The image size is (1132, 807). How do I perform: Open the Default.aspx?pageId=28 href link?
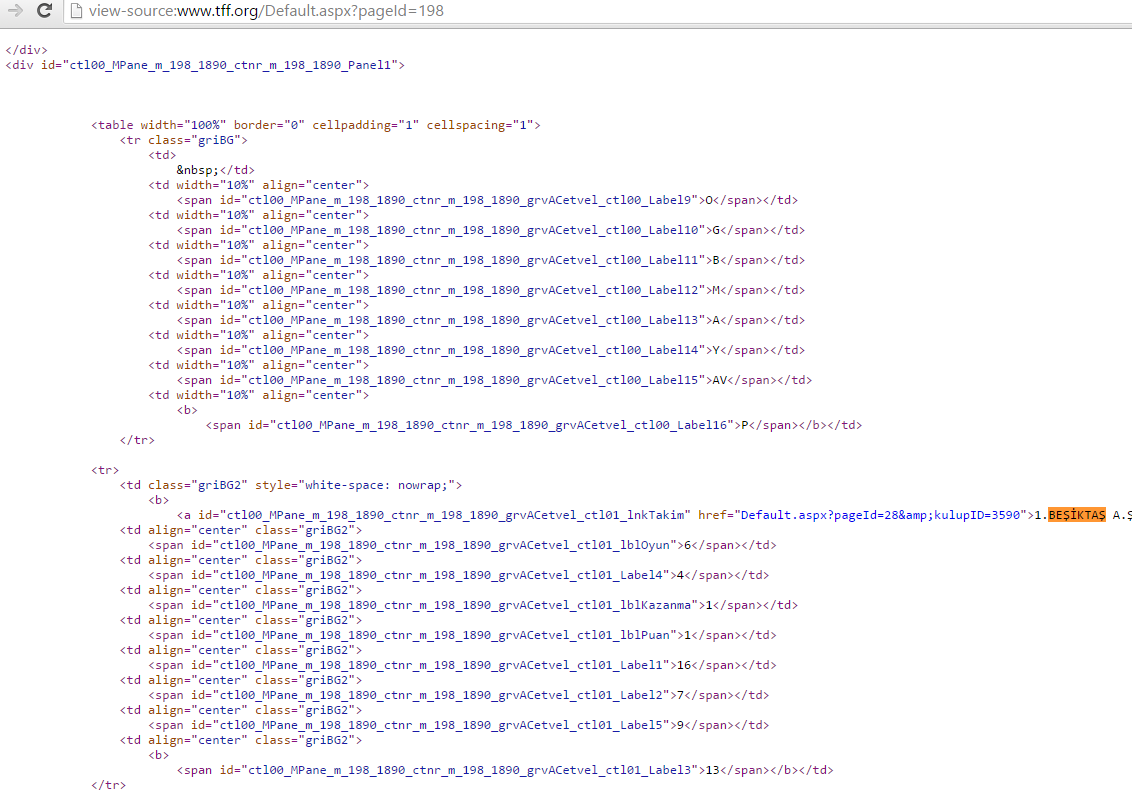[883, 515]
